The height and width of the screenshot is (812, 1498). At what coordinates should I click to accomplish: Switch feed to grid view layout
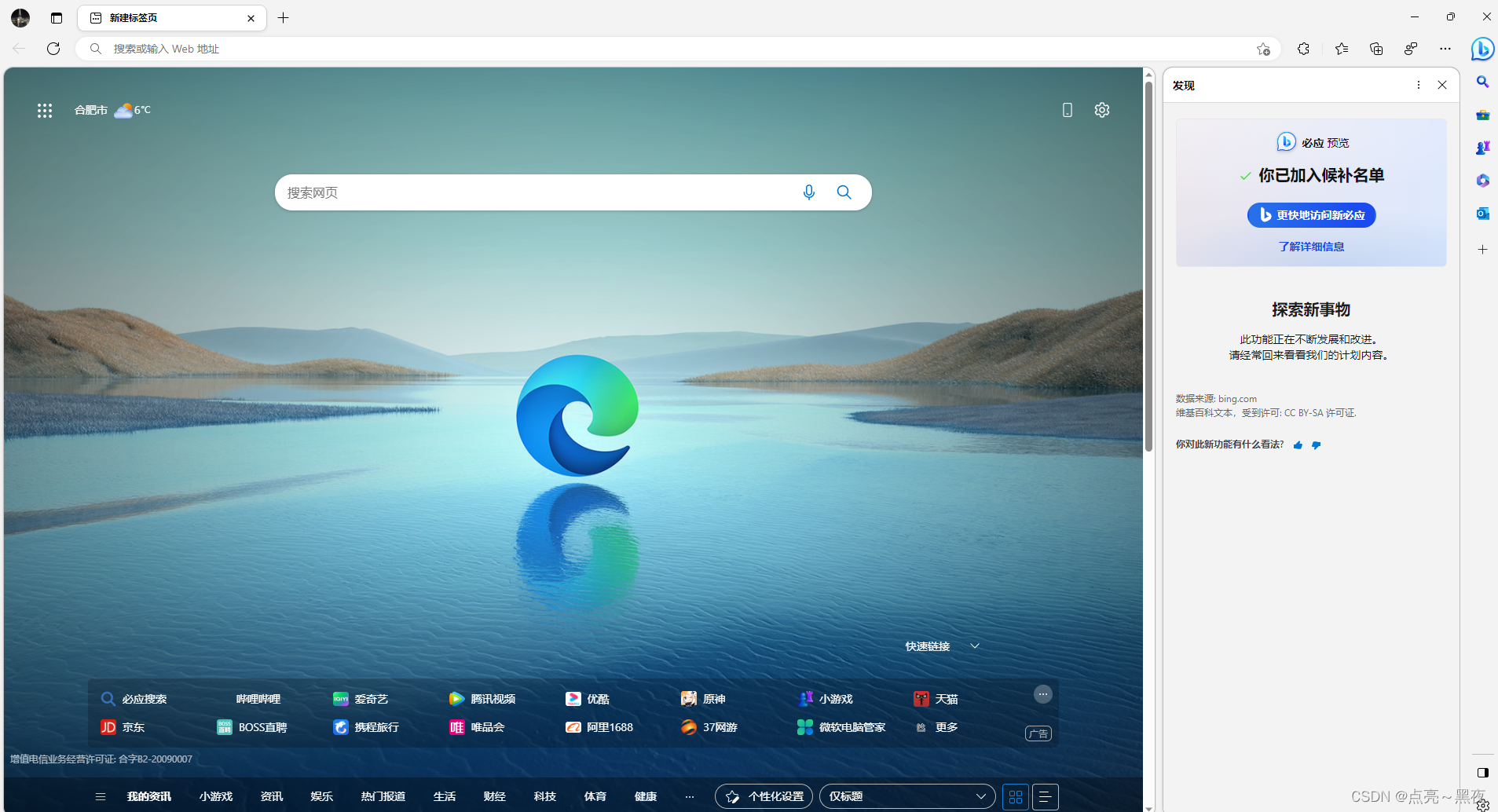click(x=1016, y=797)
